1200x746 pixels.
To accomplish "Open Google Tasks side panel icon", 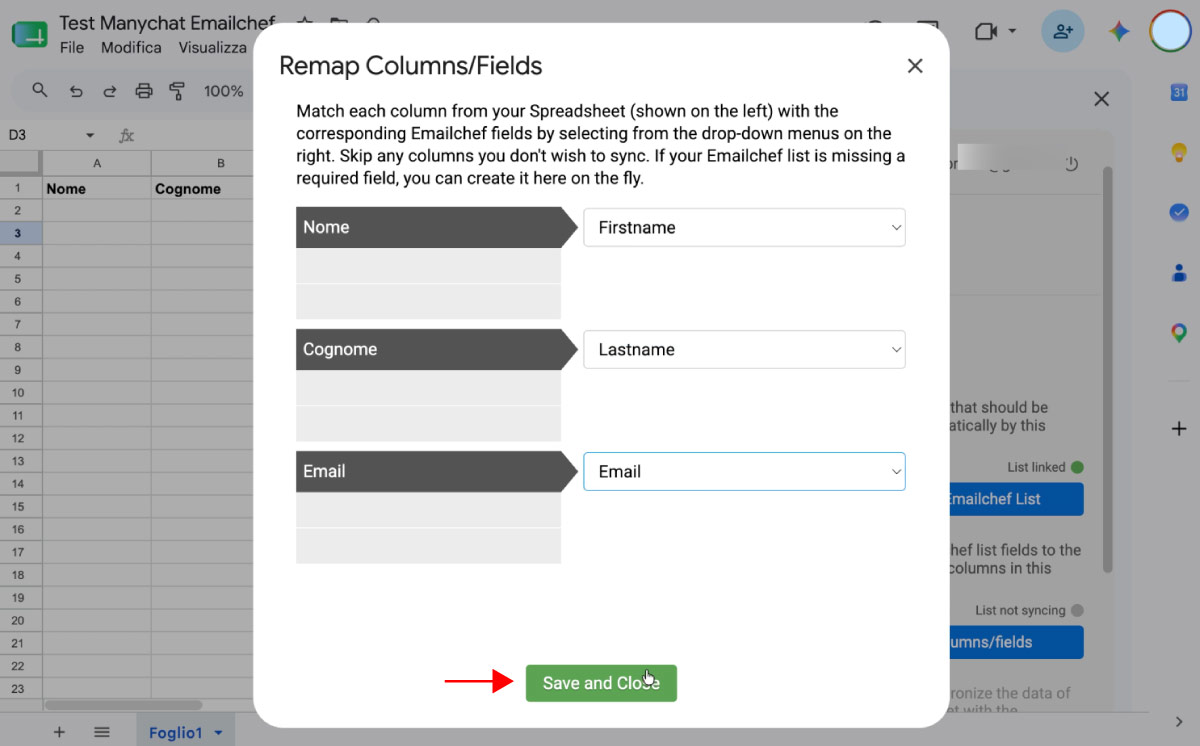I will [1179, 212].
